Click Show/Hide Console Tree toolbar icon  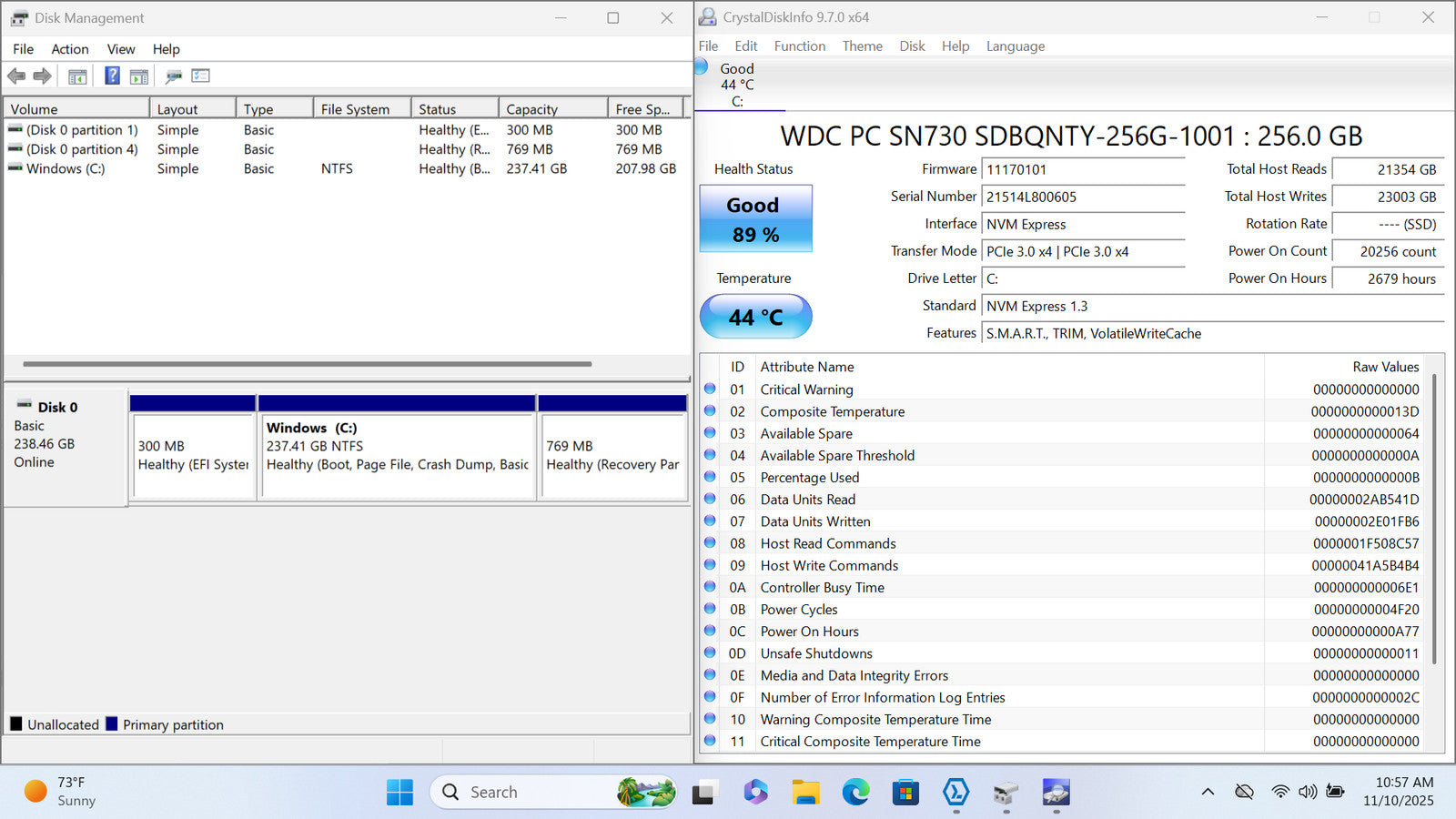pyautogui.click(x=77, y=76)
